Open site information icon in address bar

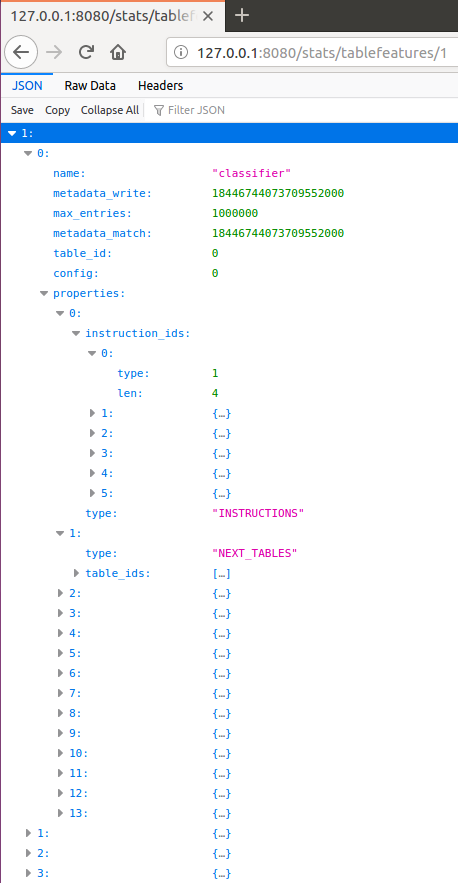(180, 53)
